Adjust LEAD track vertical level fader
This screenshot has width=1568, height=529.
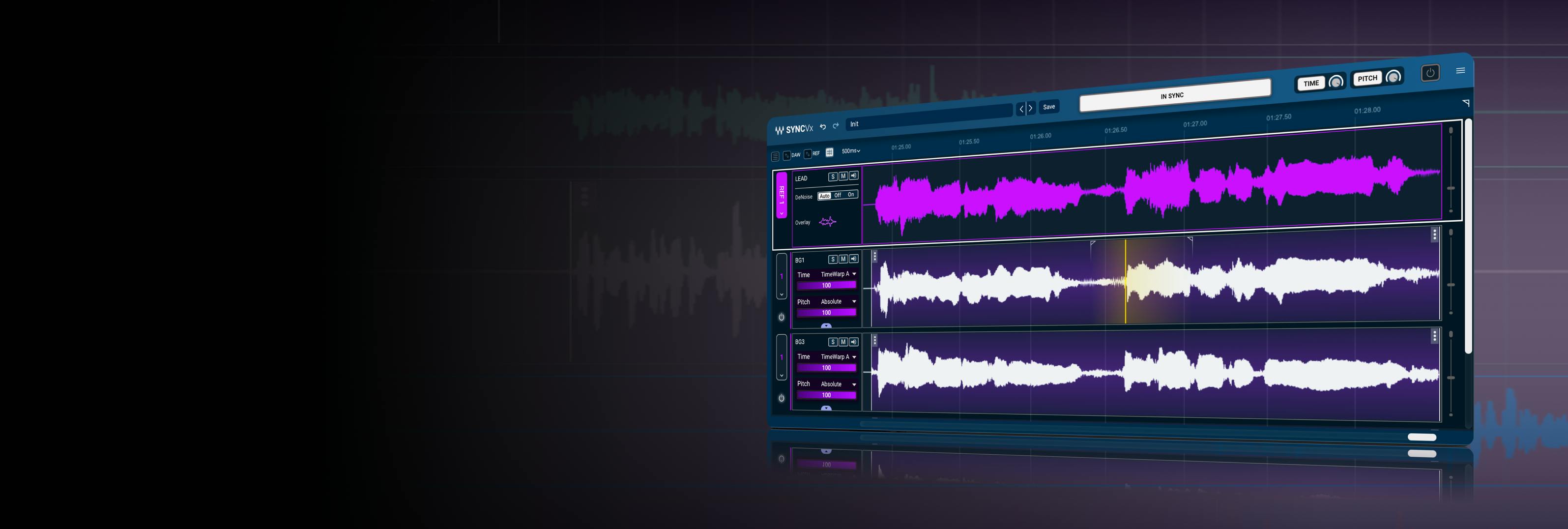(1451, 188)
